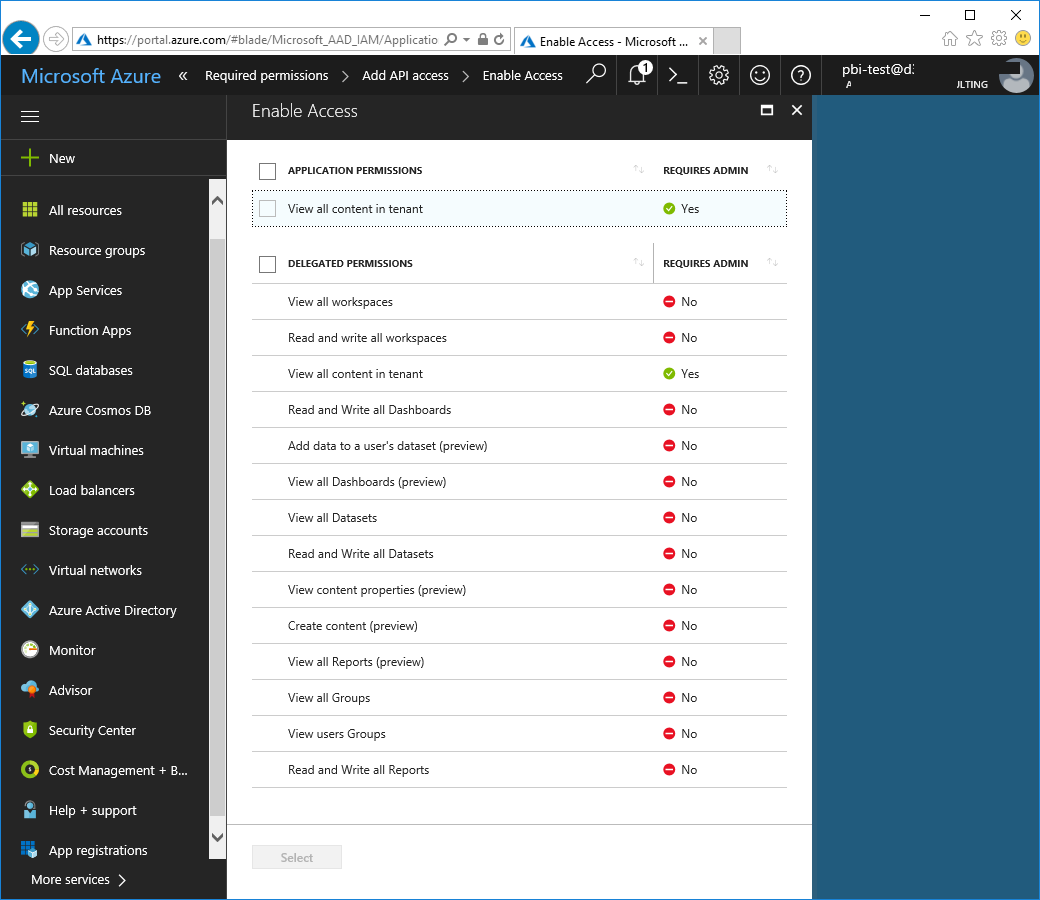Image resolution: width=1040 pixels, height=900 pixels.
Task: Click the App registrations icon
Action: [x=30, y=850]
